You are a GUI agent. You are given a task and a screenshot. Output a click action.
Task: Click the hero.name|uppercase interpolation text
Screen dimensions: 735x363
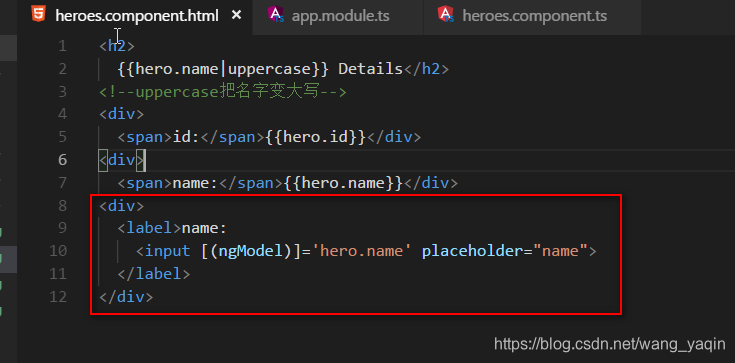coord(224,69)
